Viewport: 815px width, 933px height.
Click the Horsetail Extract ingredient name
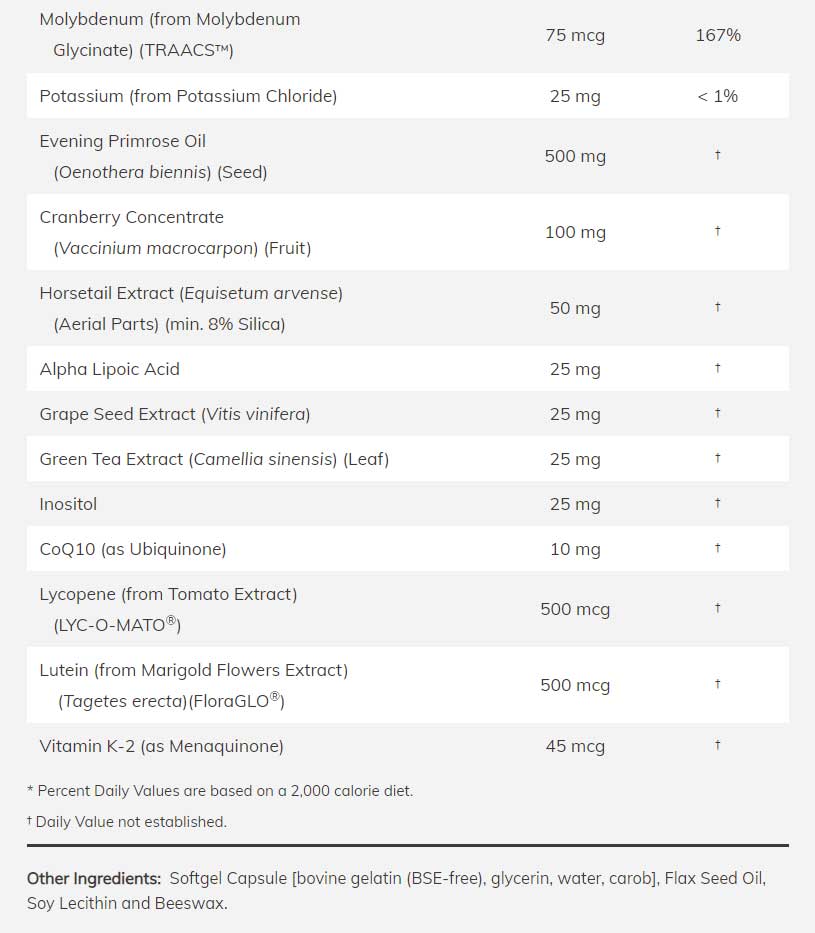191,293
